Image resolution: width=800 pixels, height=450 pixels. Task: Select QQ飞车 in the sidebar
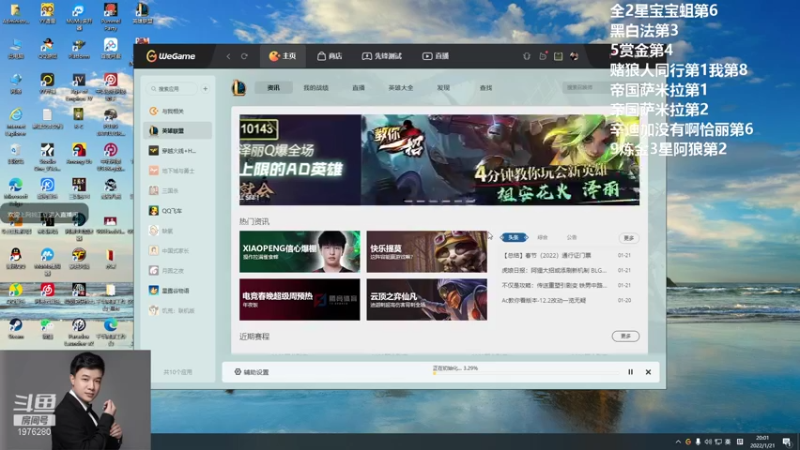point(178,211)
